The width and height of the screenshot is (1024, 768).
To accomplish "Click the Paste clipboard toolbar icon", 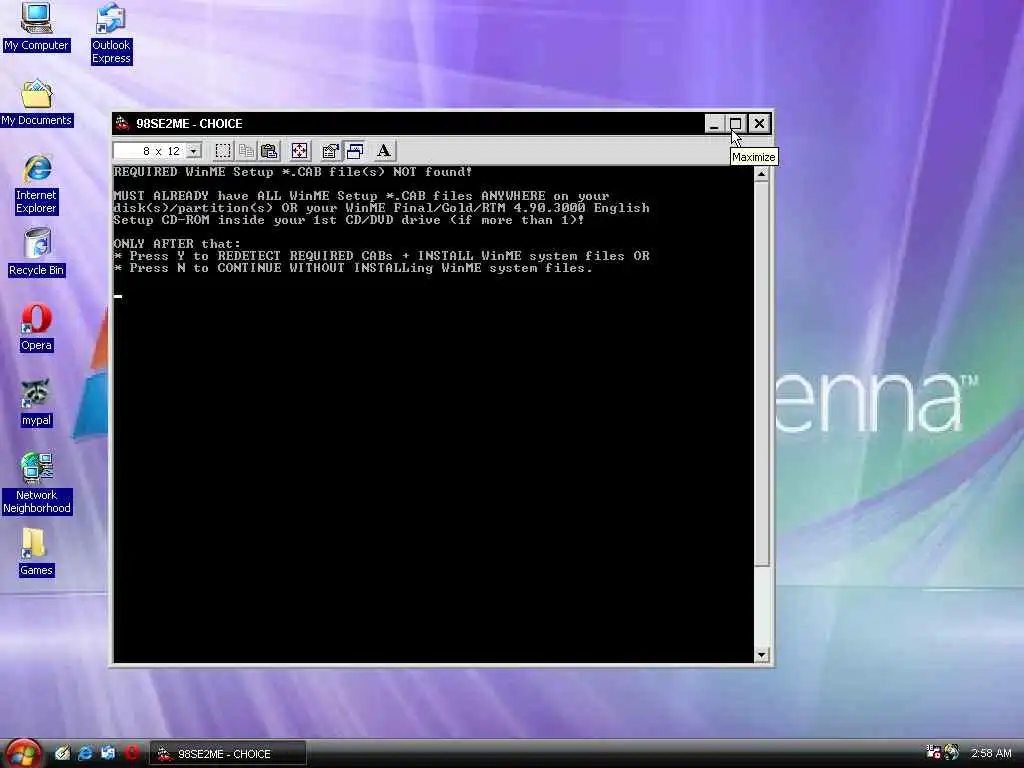I will (x=269, y=151).
